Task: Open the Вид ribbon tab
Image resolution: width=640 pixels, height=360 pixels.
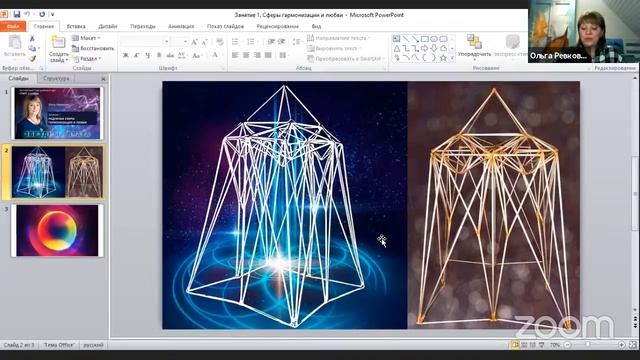Action: [x=316, y=26]
